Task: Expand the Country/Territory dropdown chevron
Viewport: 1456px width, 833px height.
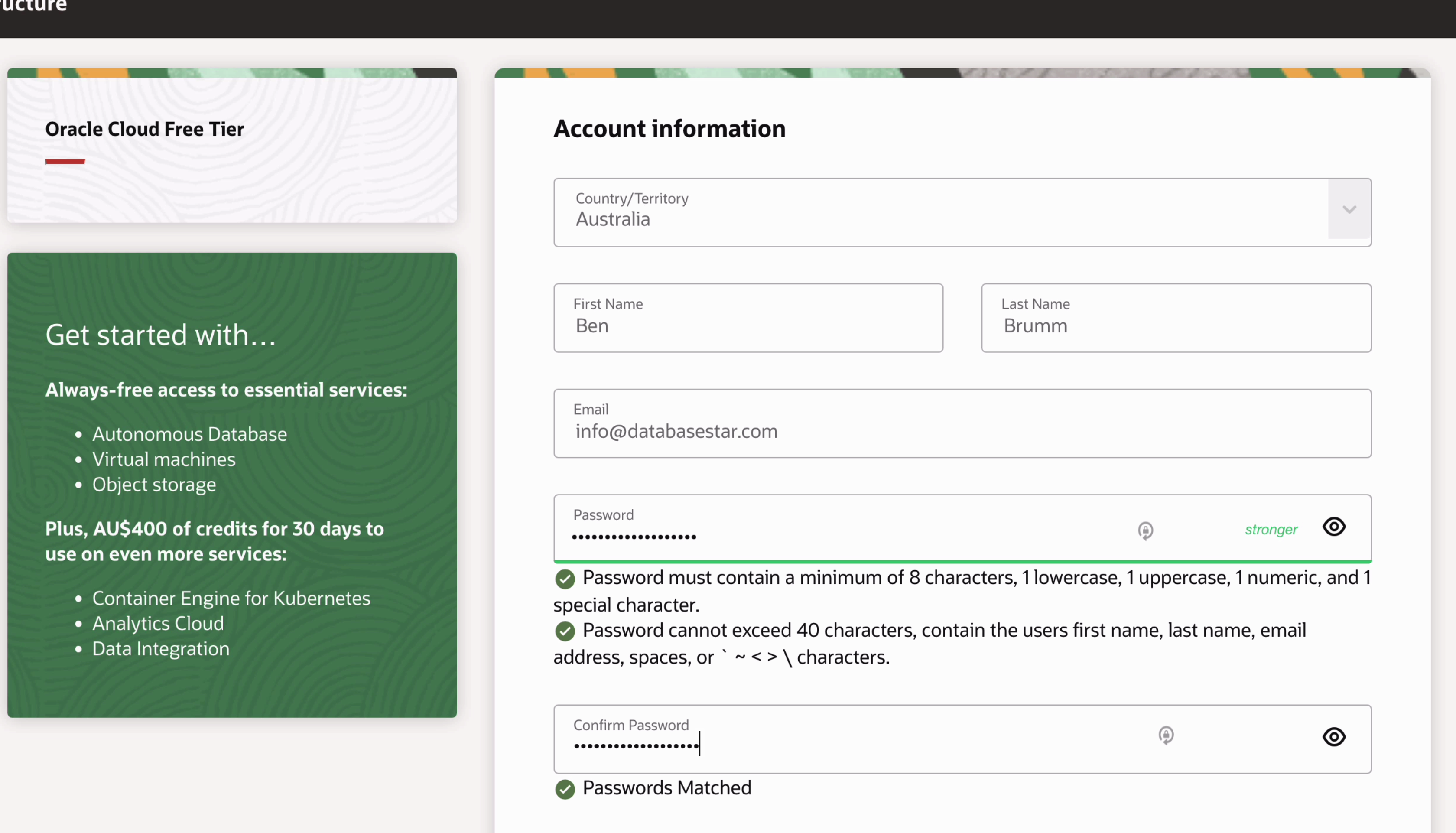Action: [1349, 209]
